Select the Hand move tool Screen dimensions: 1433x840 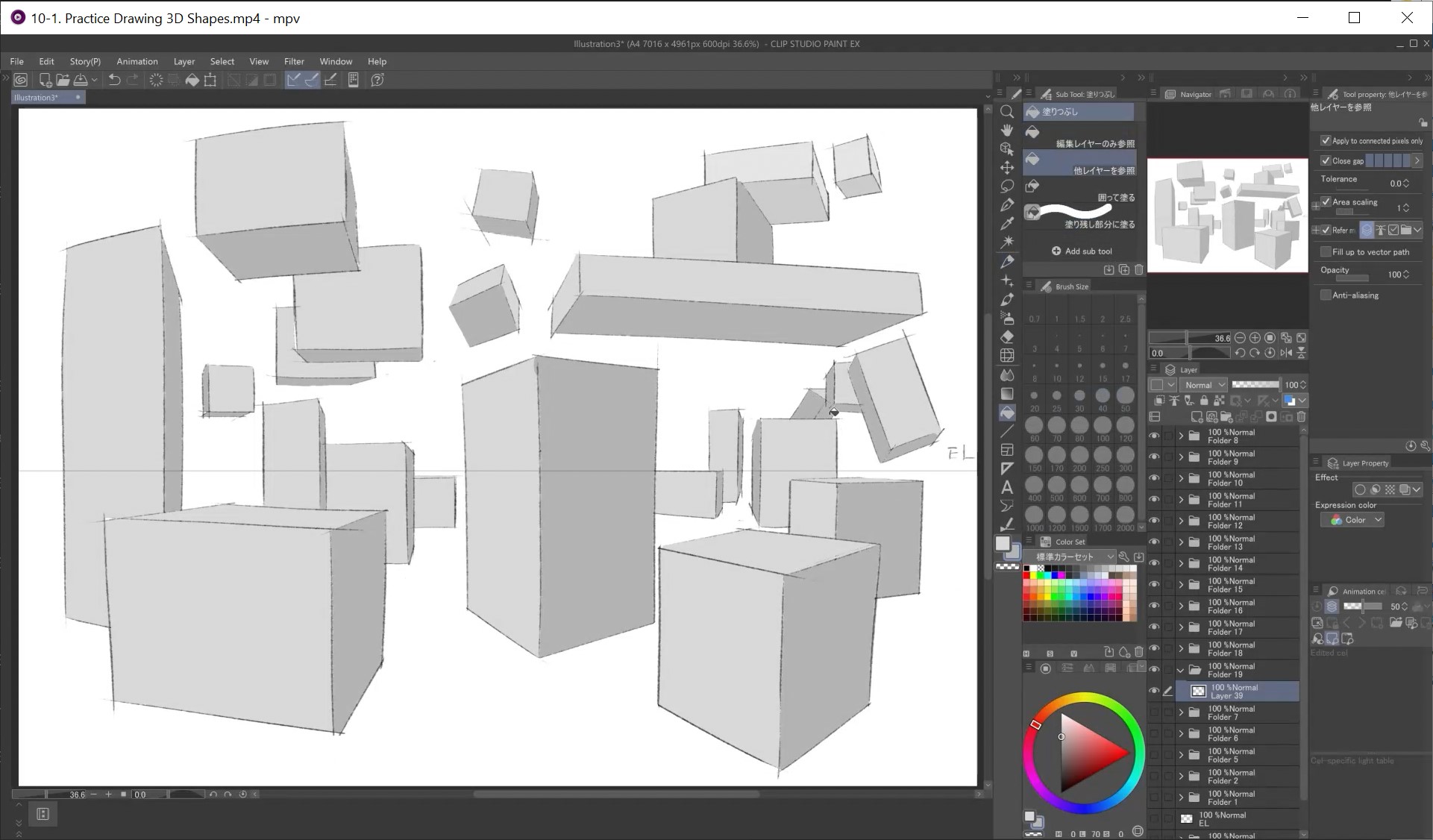pyautogui.click(x=1007, y=130)
